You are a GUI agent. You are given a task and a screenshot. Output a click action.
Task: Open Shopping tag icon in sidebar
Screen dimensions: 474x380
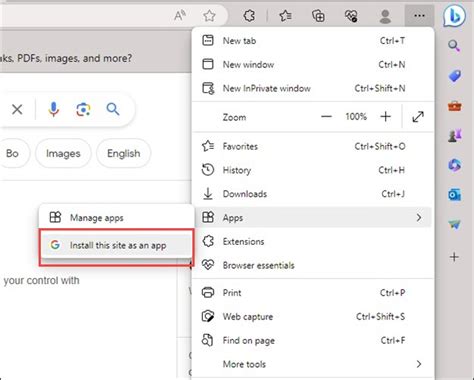[x=455, y=76]
